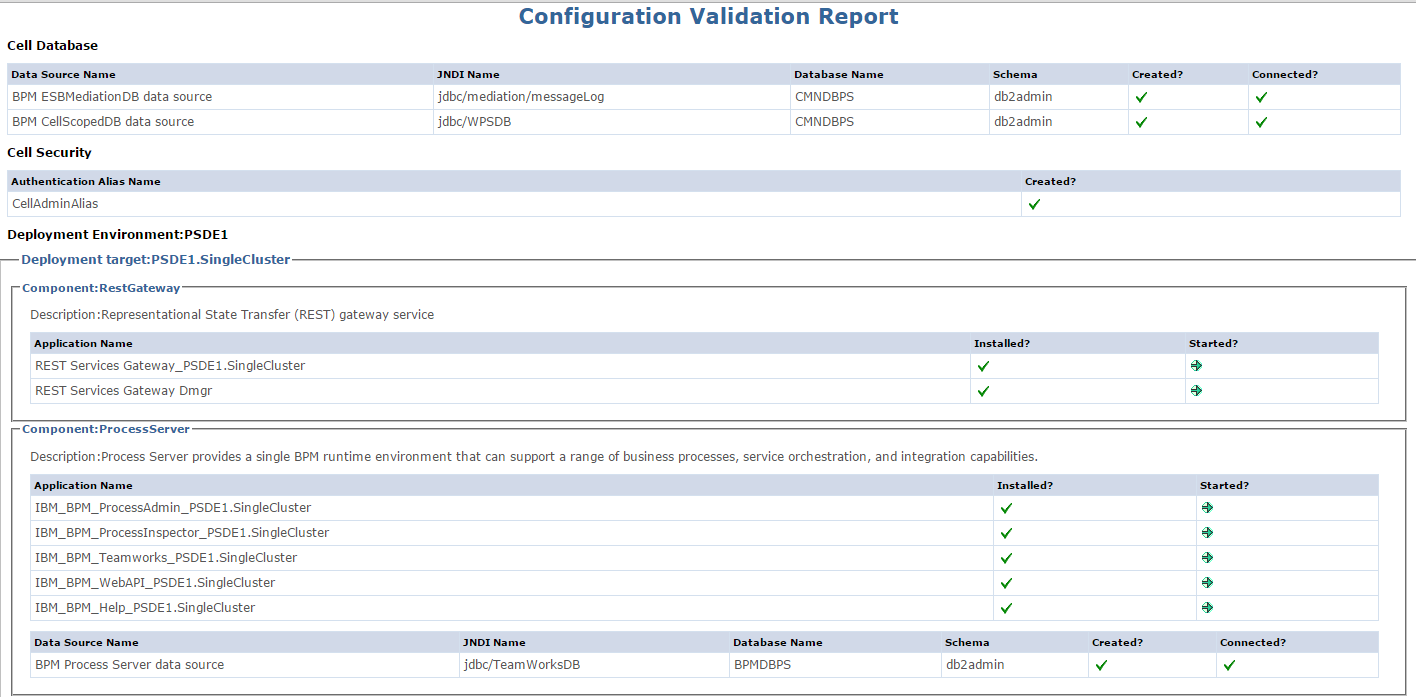Click the Cell Security section heading

(49, 153)
